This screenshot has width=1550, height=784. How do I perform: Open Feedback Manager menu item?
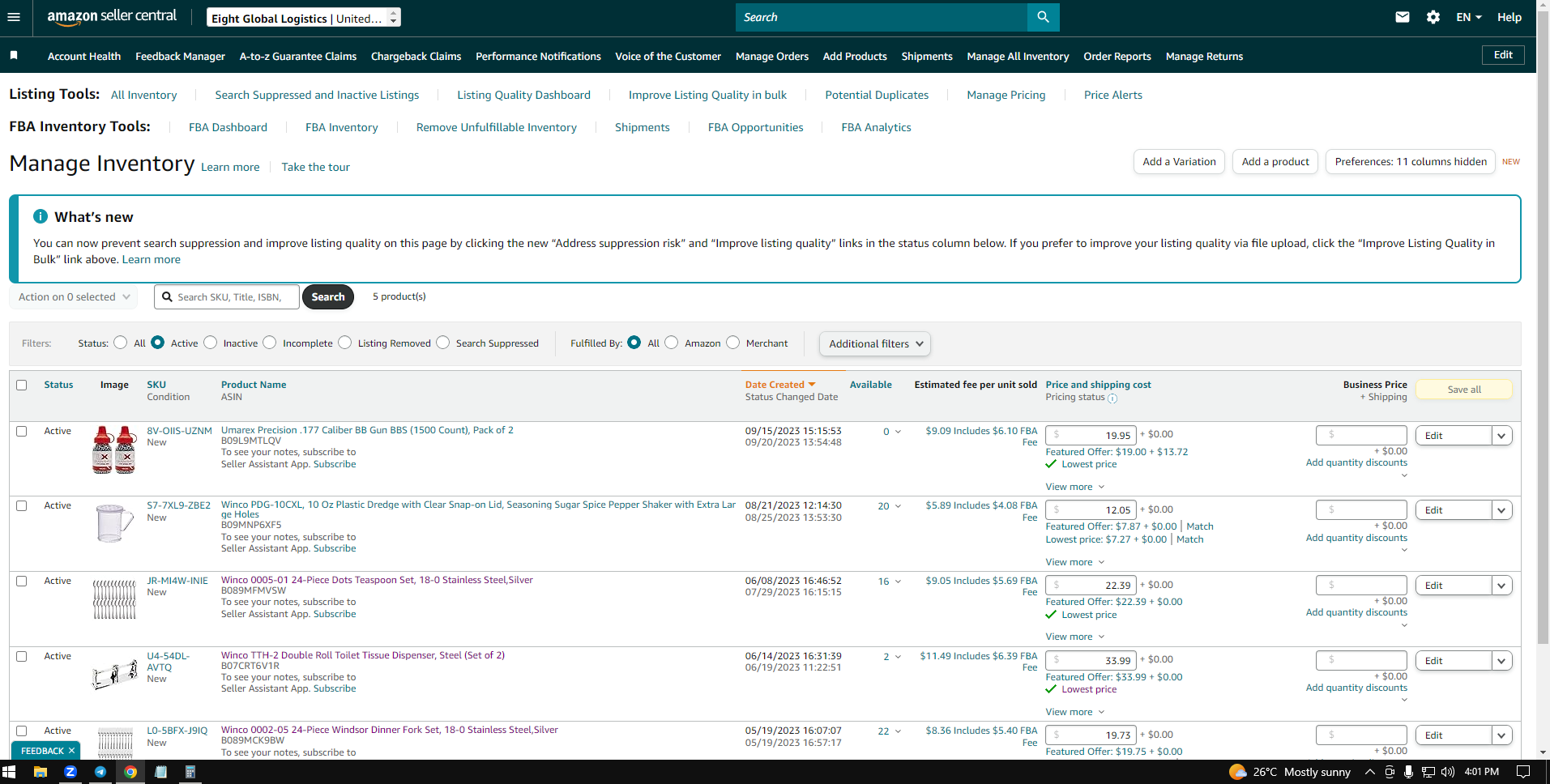click(181, 56)
